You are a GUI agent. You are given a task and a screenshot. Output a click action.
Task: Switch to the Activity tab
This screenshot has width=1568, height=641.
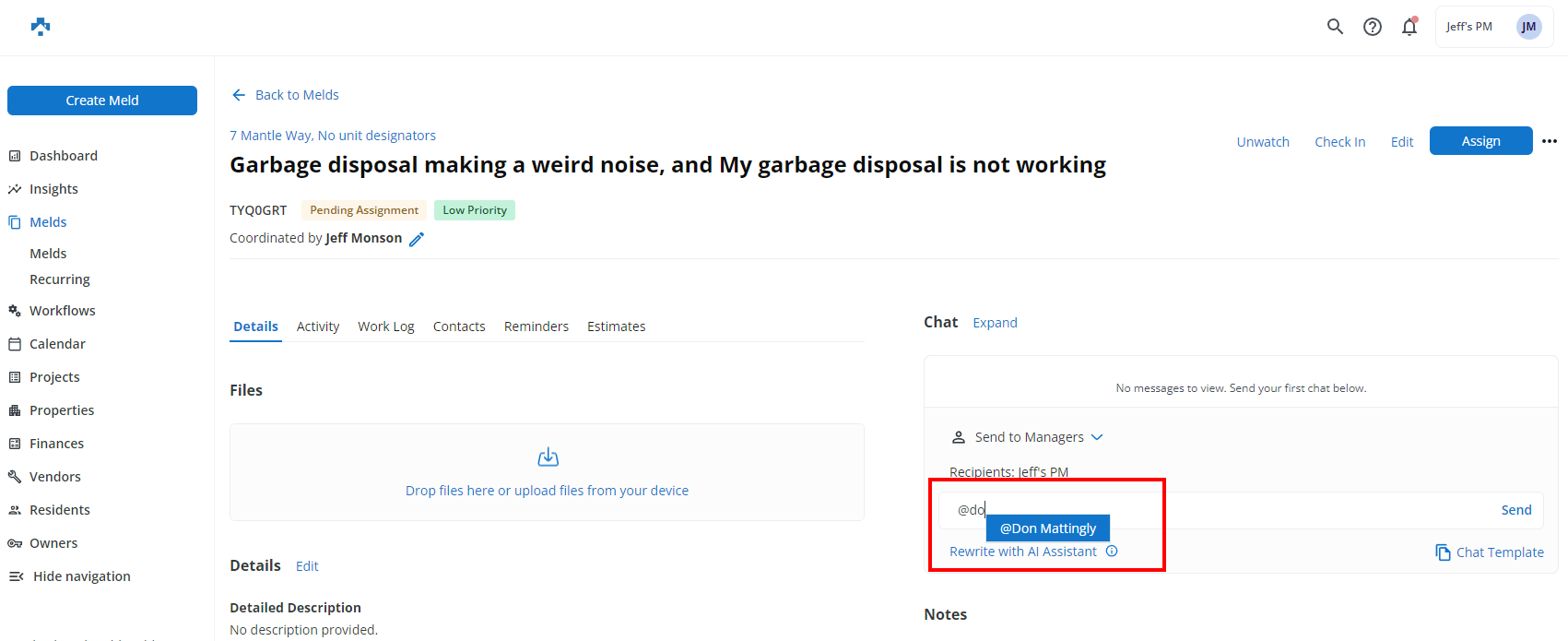click(318, 326)
